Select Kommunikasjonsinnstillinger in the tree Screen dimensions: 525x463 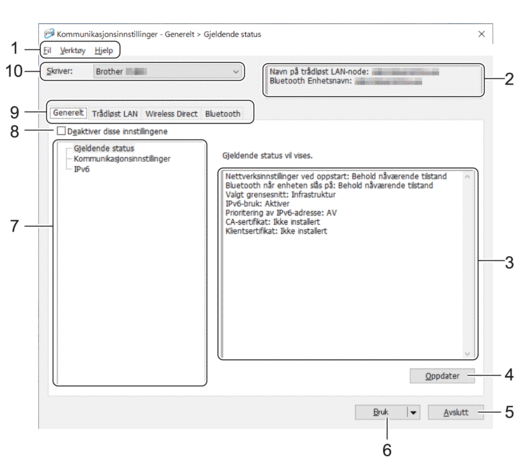coord(122,159)
